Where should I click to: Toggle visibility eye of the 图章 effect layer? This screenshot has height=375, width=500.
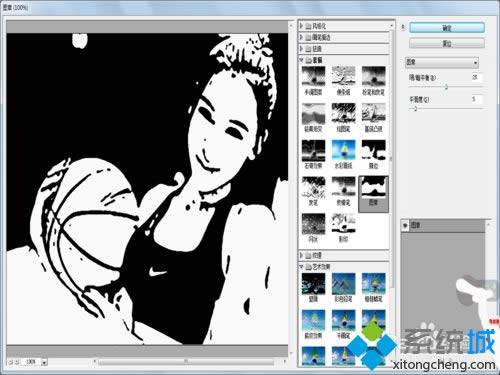tap(405, 226)
